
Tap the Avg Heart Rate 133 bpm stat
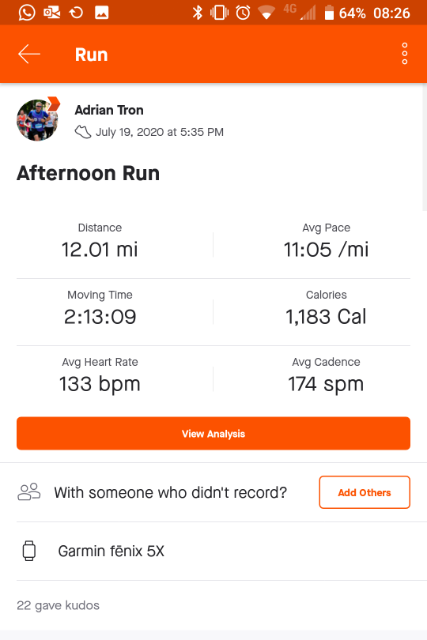tap(100, 376)
